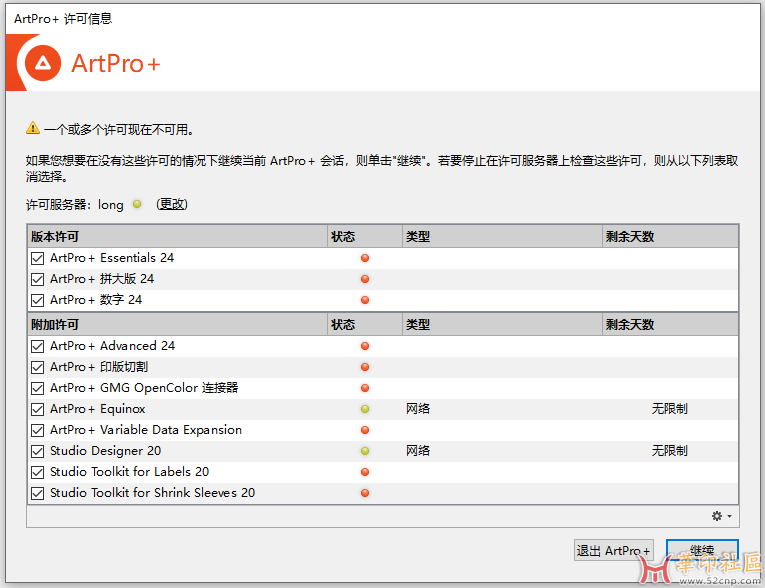The width and height of the screenshot is (765, 588).
Task: Toggle ArtPro+ Advanced 24 checkbox
Action: 38,346
